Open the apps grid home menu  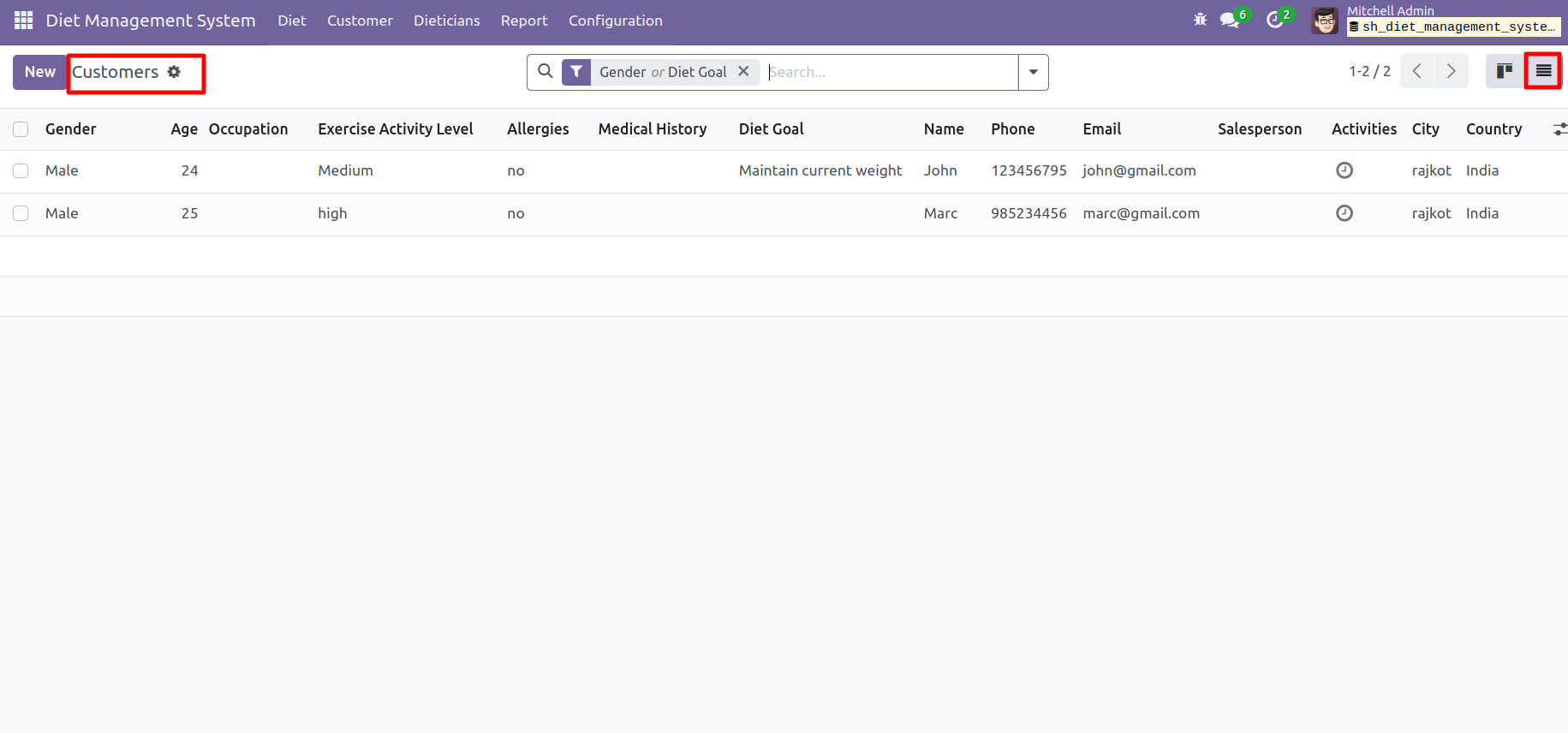point(23,20)
